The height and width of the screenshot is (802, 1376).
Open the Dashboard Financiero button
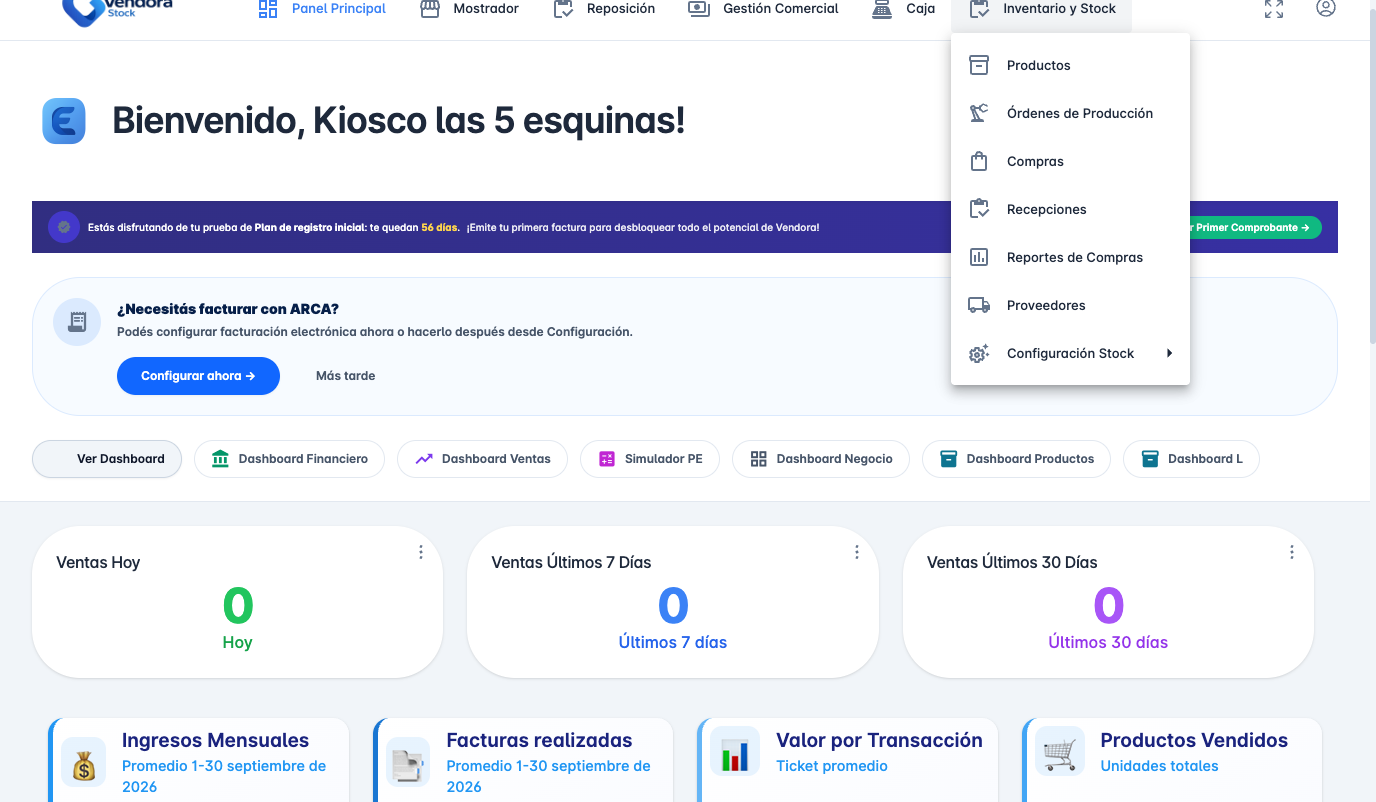(289, 459)
